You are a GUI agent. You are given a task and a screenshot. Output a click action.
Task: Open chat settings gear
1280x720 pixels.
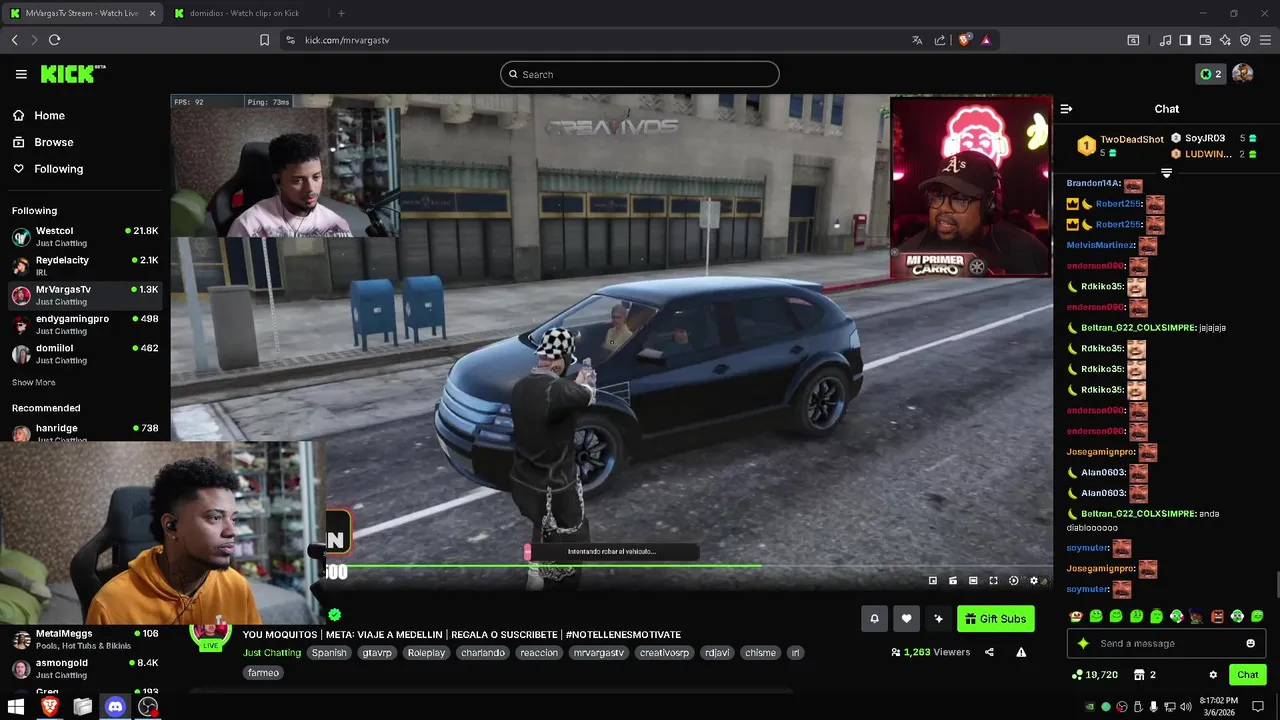point(1213,675)
